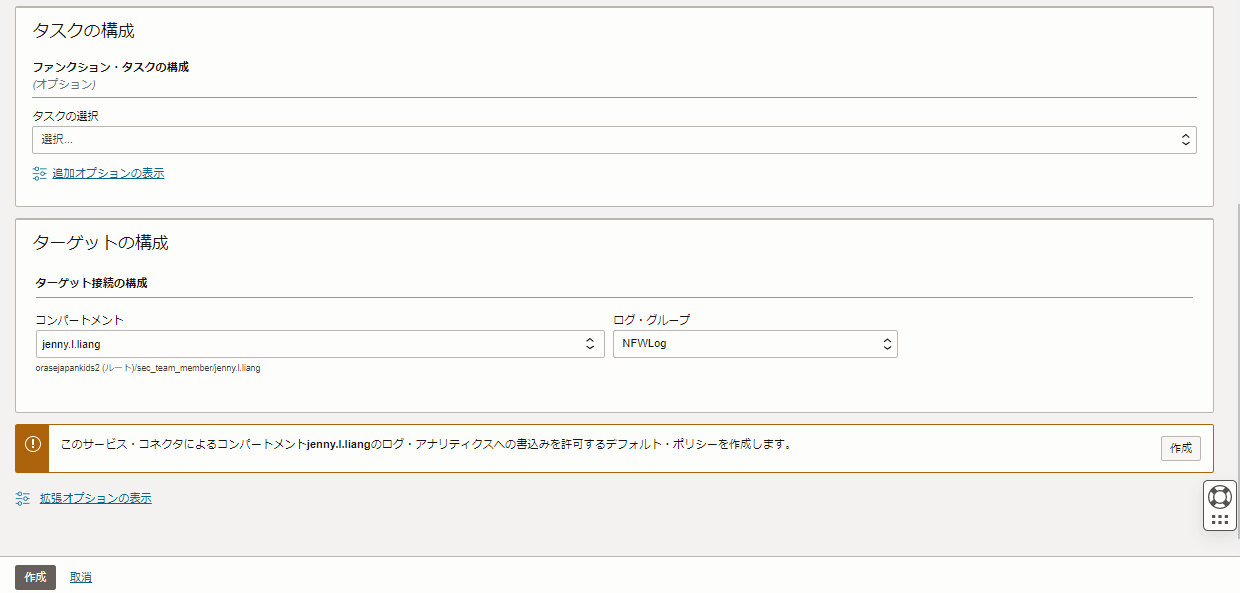The width and height of the screenshot is (1240, 593).
Task: Click the ファンクション・タスクの構成 section heading
Action: [x=110, y=67]
